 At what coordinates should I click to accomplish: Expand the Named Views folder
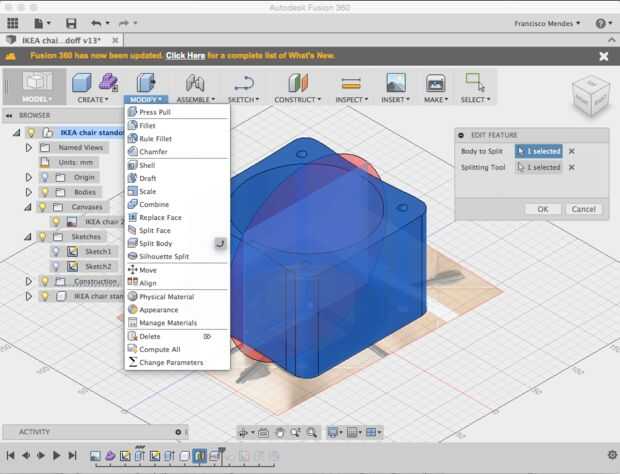click(28, 147)
